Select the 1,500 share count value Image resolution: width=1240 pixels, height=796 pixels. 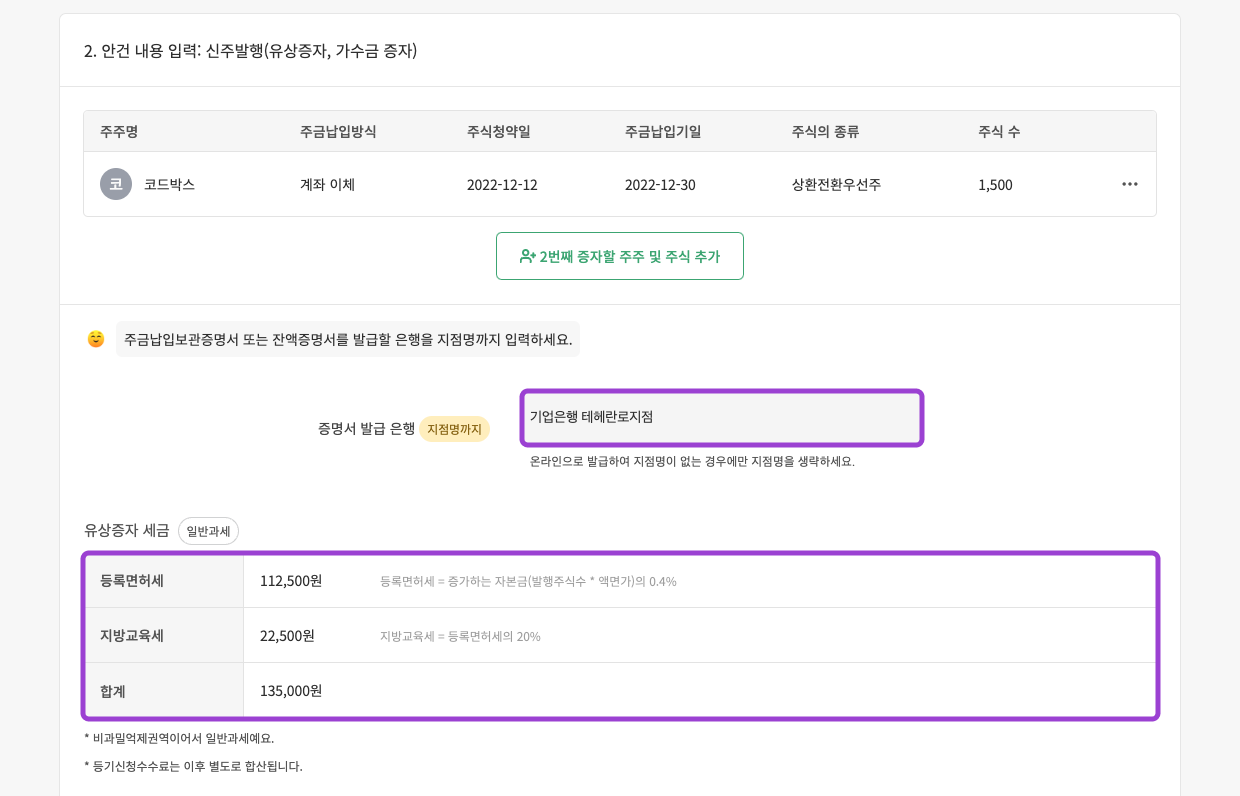click(x=994, y=184)
